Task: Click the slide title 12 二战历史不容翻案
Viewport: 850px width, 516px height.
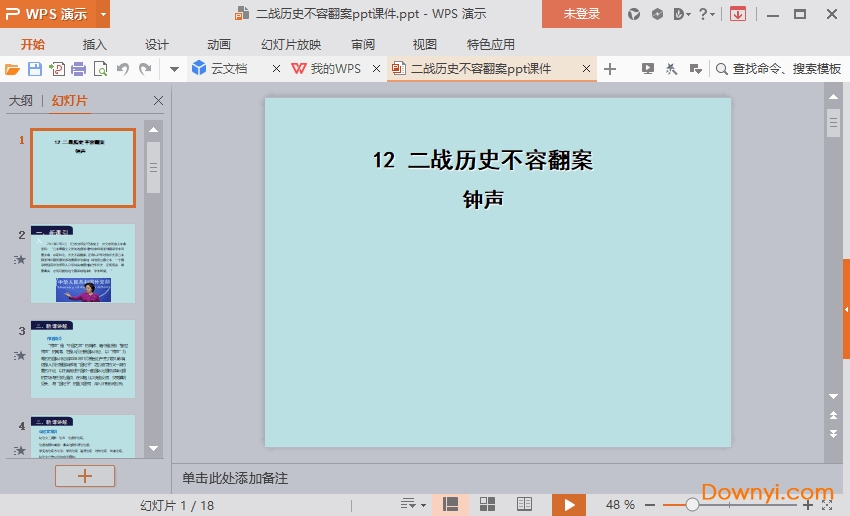Action: (x=483, y=160)
